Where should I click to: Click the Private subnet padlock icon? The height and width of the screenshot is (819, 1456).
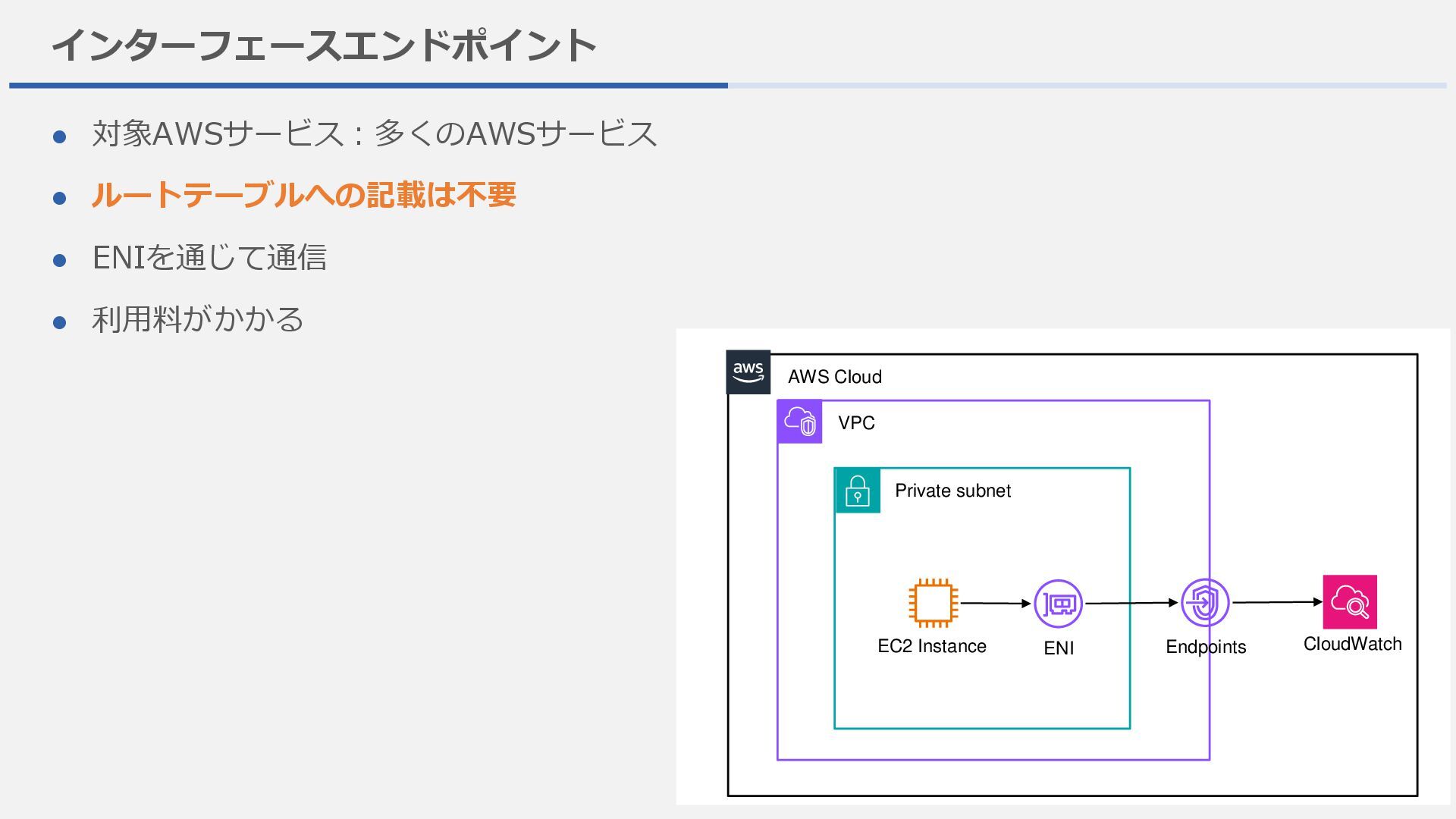[858, 491]
